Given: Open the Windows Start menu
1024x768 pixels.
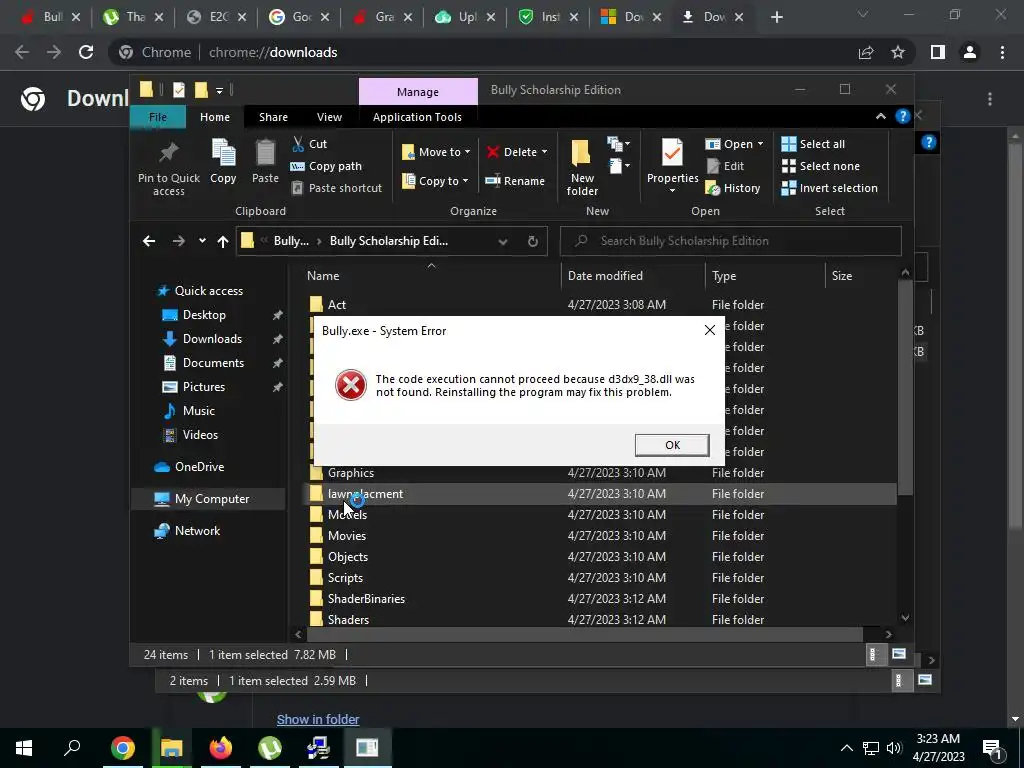Looking at the screenshot, I should pos(24,748).
